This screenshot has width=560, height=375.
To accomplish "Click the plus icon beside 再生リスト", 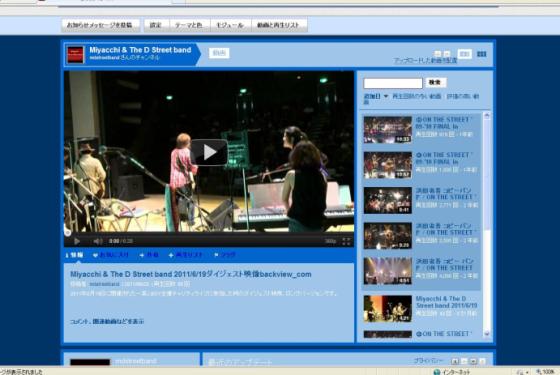I will point(171,255).
